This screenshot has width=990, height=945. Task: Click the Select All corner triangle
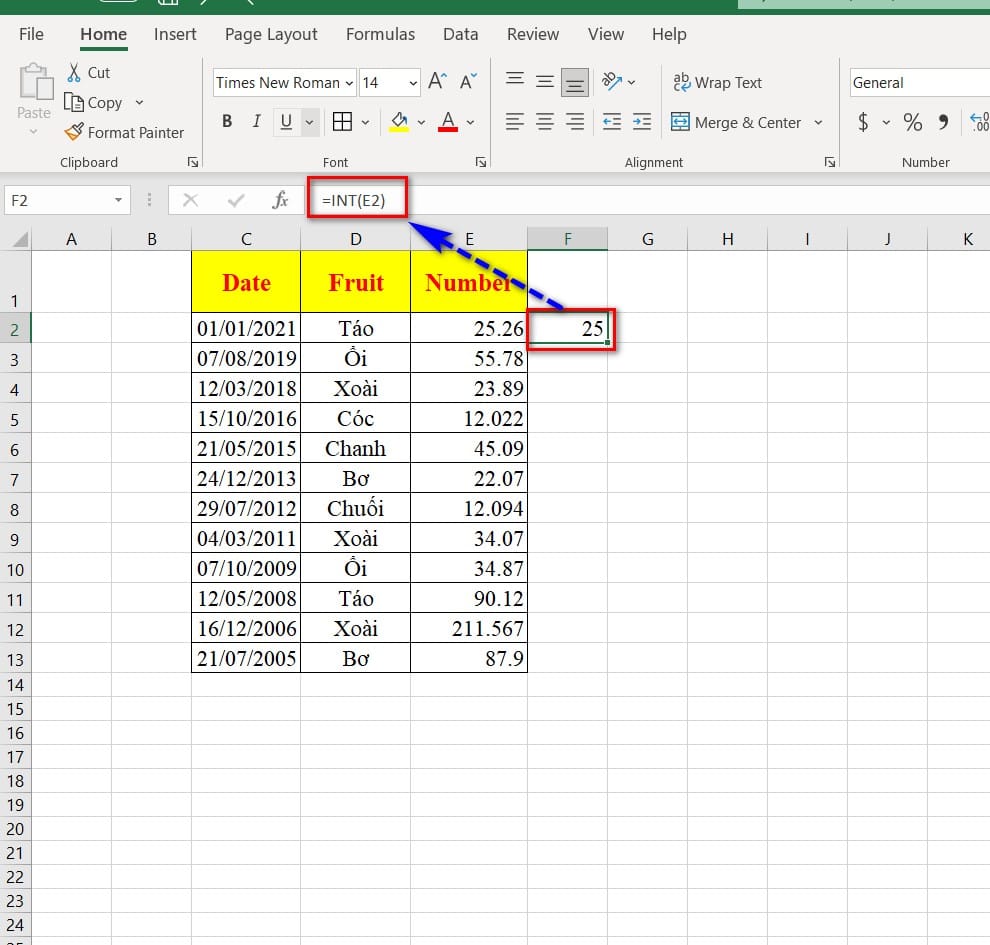[x=21, y=239]
